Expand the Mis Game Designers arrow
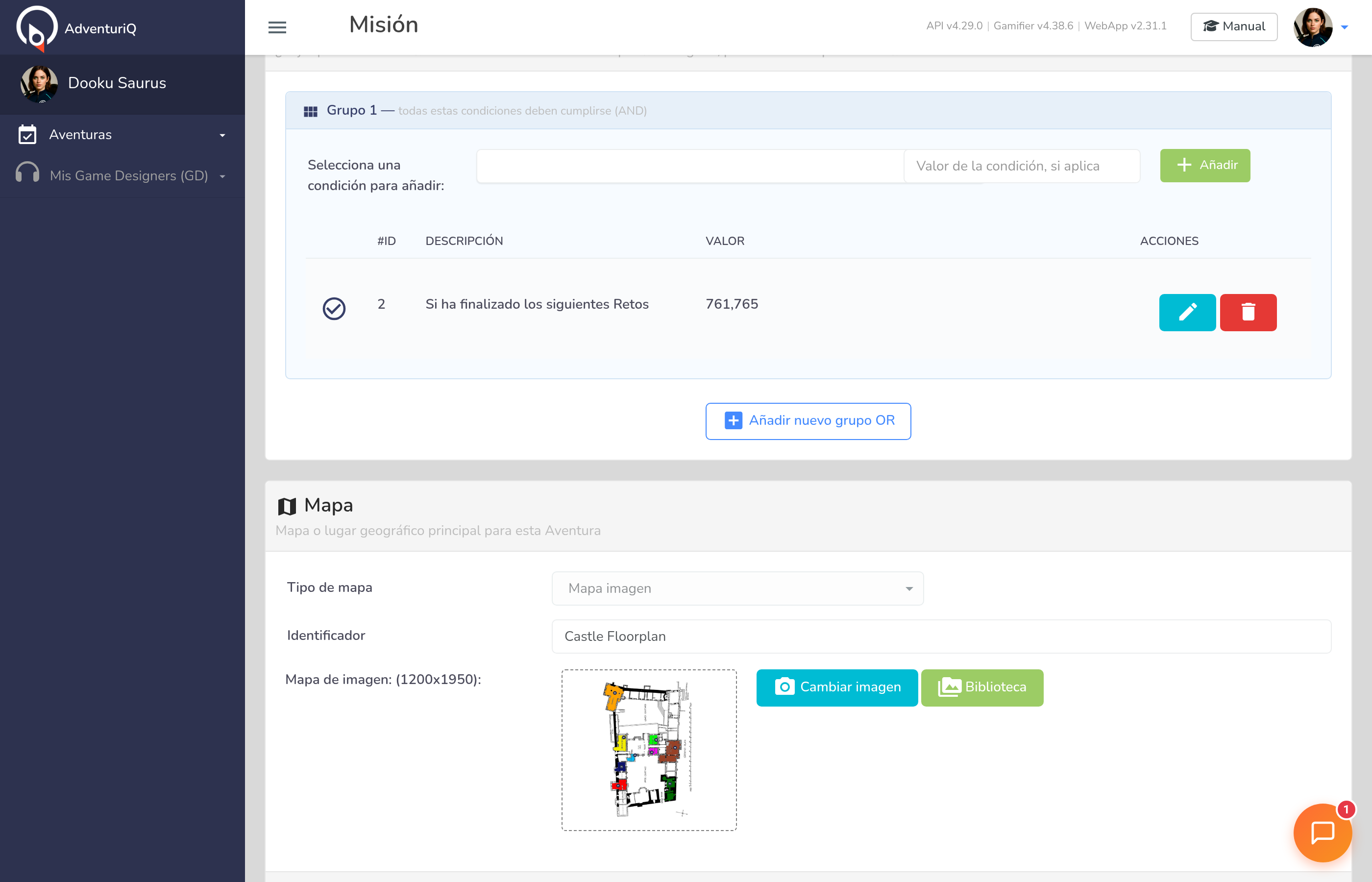The width and height of the screenshot is (1372, 882). coord(222,176)
